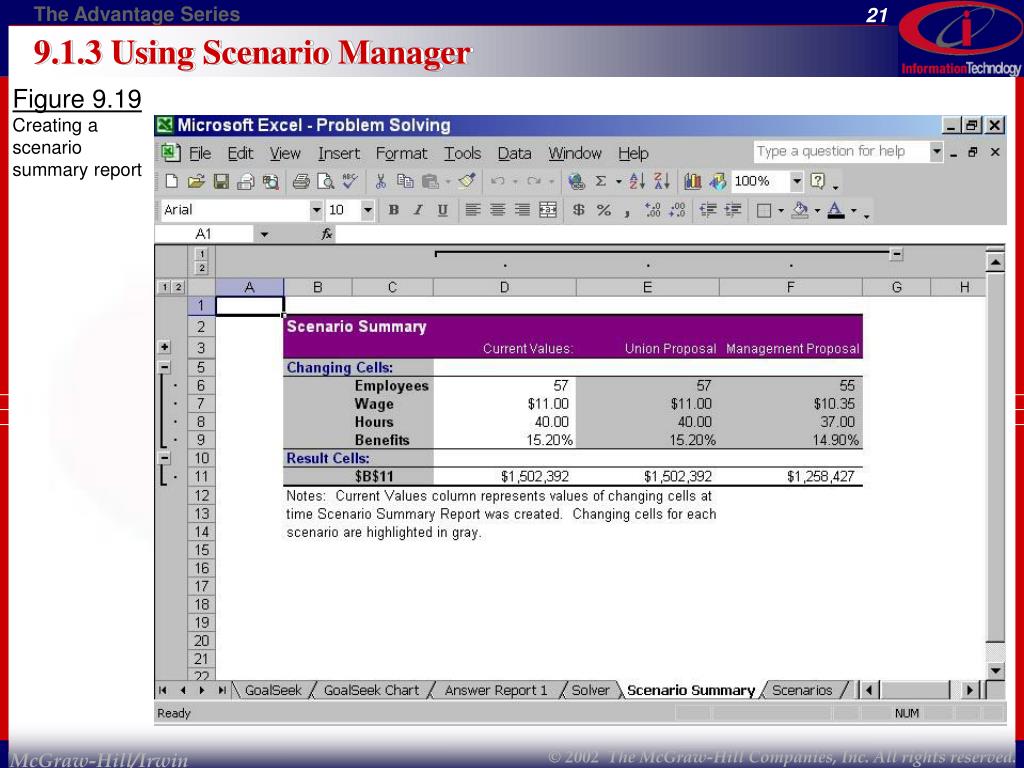This screenshot has width=1024, height=768.
Task: Open the Fill Color paint bucket
Action: [799, 210]
